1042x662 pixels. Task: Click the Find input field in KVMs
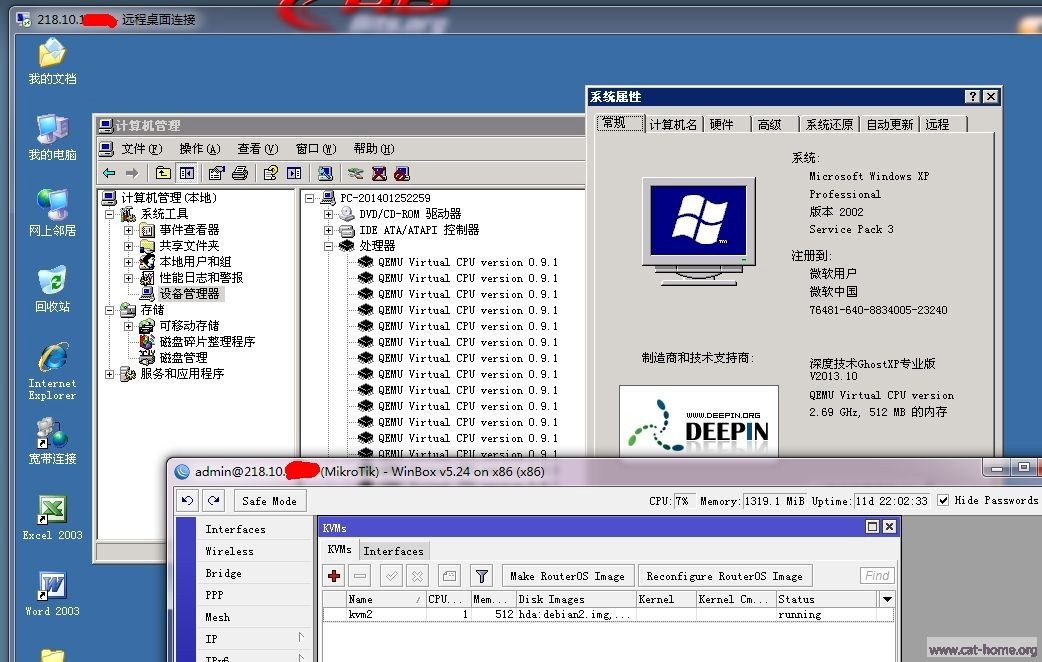point(877,576)
